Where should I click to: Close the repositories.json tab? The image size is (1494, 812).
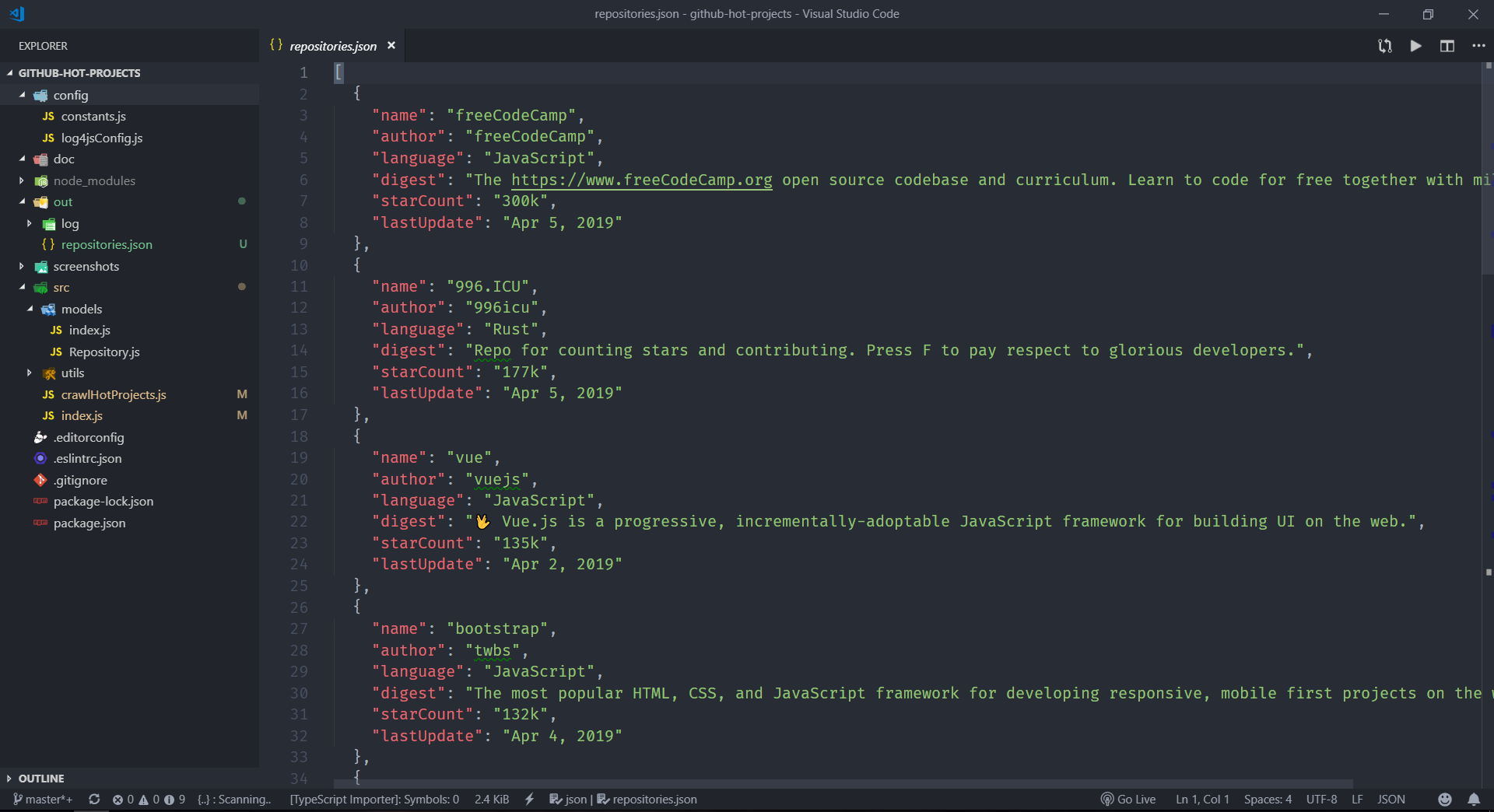[x=391, y=46]
